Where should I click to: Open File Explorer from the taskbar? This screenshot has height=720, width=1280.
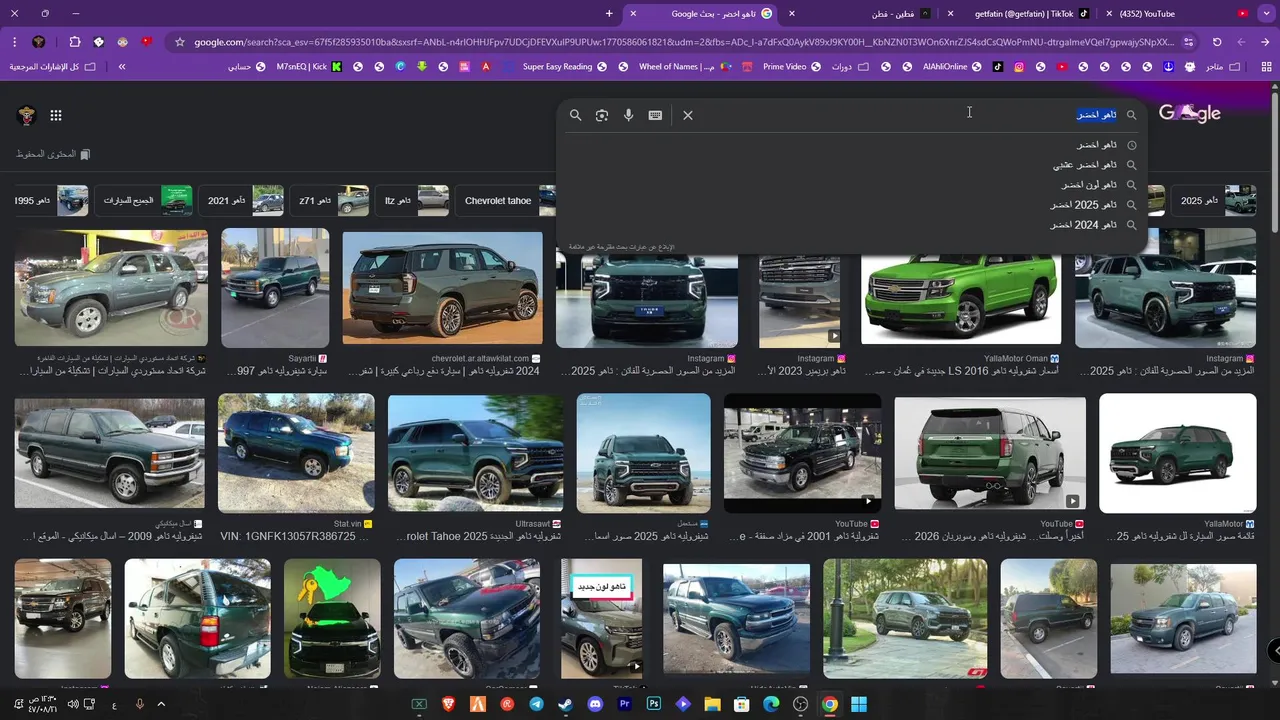click(712, 704)
